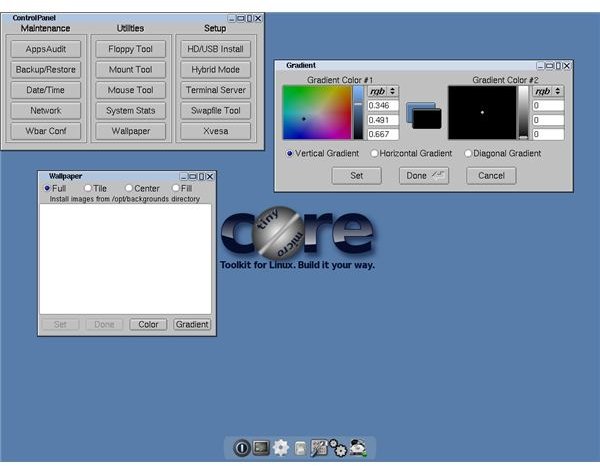Click Gradient button in Wallpaper window
This screenshot has width=600, height=466.
click(x=192, y=324)
